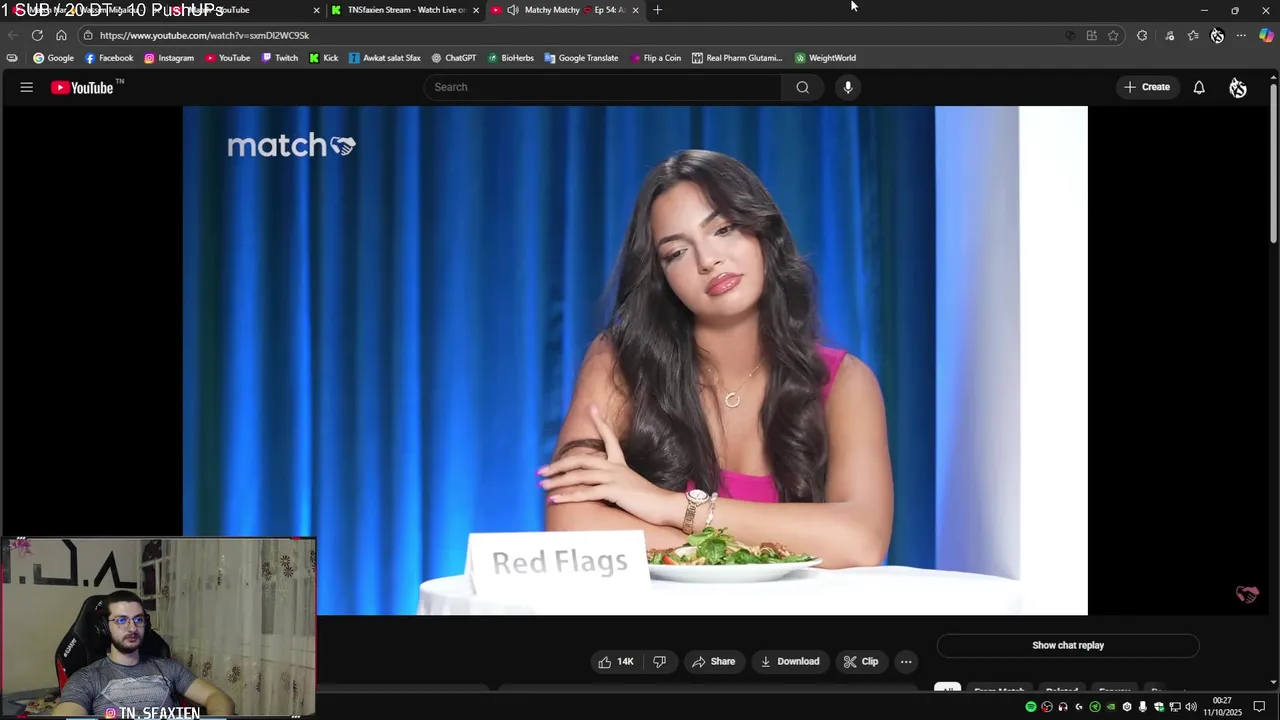1280x720 pixels.
Task: Open the Real Pharm Glutami... bookmark
Action: tap(737, 58)
